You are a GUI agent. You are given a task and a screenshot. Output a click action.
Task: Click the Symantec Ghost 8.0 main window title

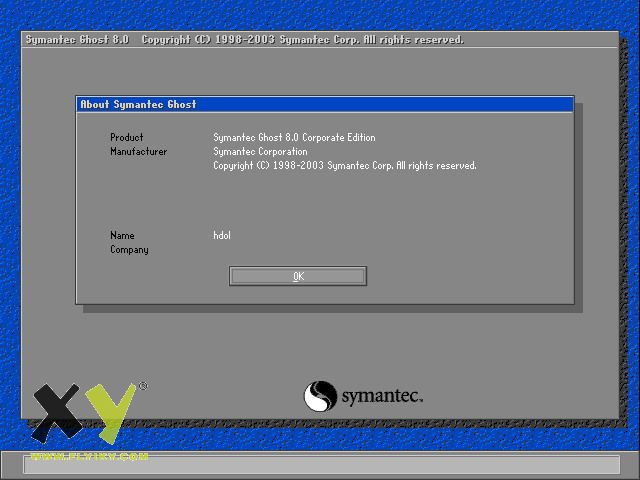point(77,40)
